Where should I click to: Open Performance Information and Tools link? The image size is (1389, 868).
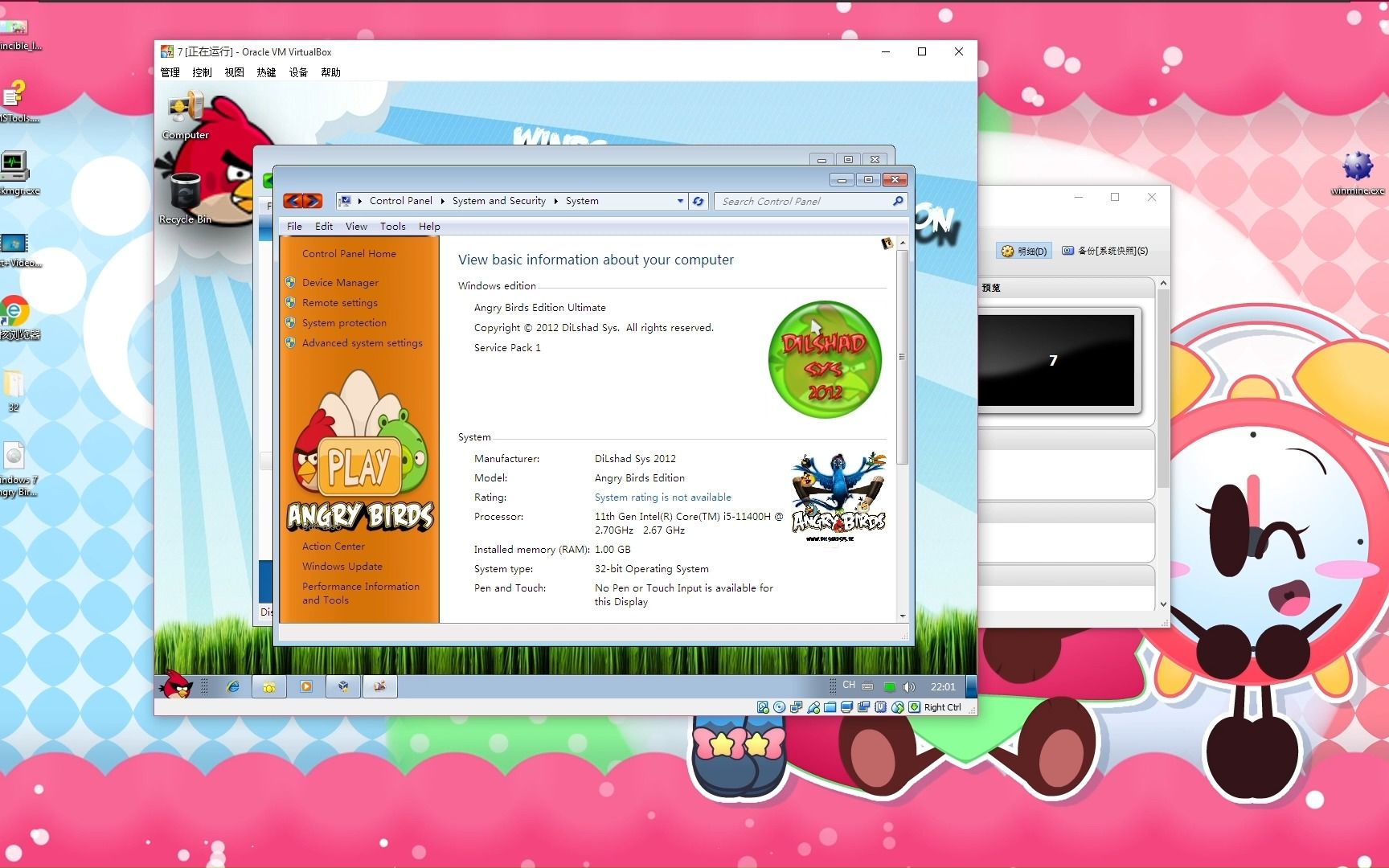[361, 593]
